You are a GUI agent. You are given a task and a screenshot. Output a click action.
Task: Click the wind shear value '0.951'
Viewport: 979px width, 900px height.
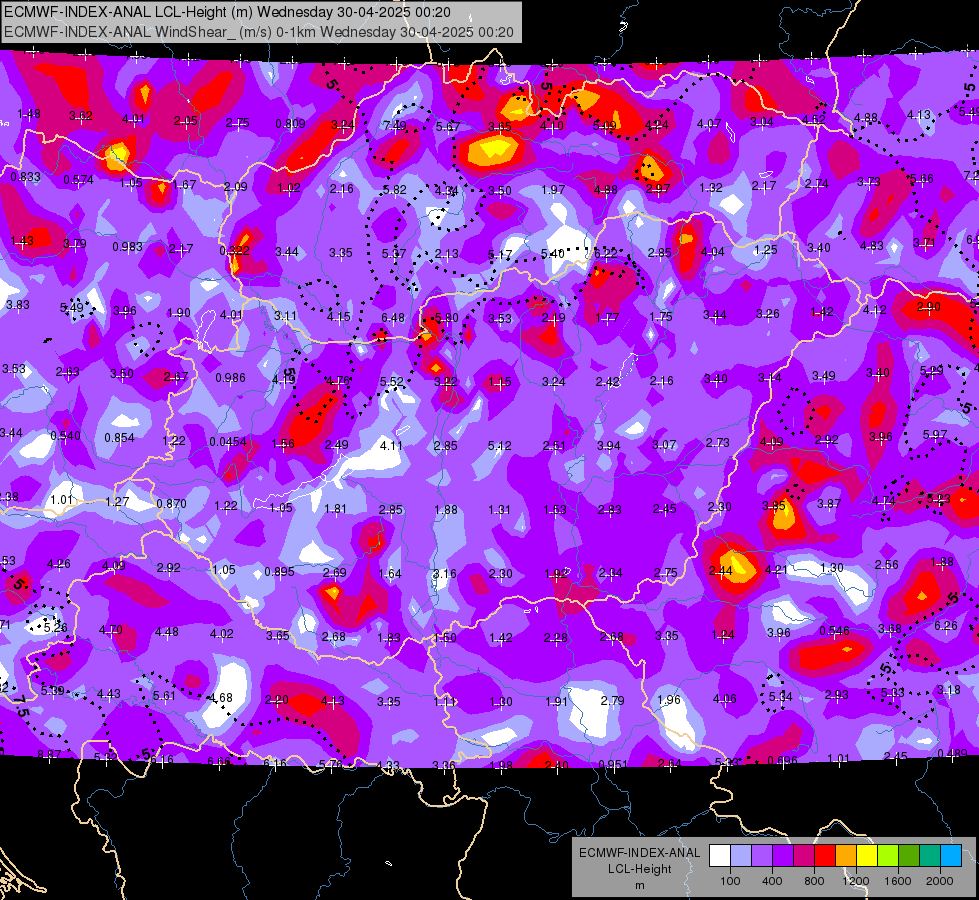point(613,765)
